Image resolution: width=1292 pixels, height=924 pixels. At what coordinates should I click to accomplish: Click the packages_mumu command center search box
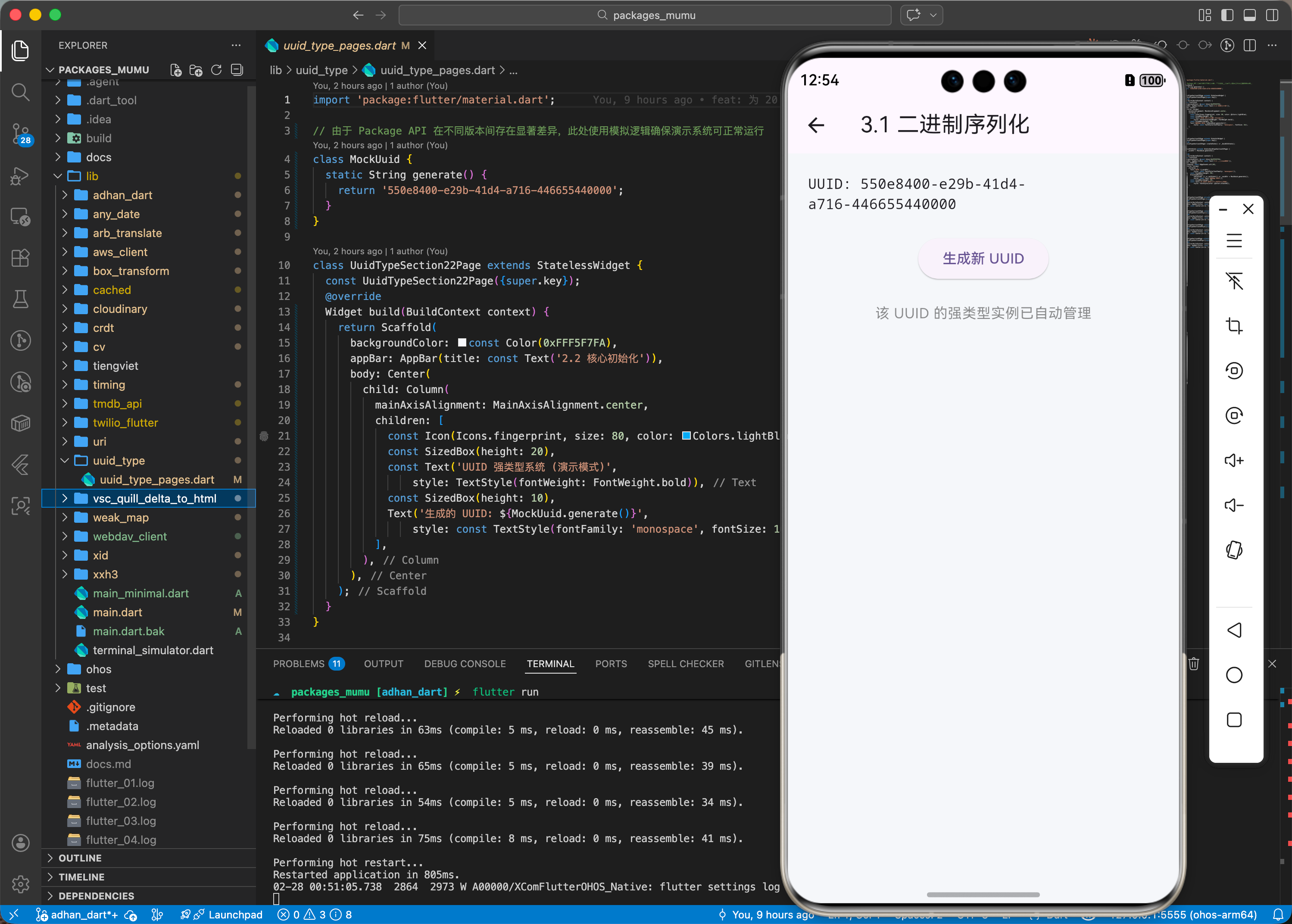[645, 16]
